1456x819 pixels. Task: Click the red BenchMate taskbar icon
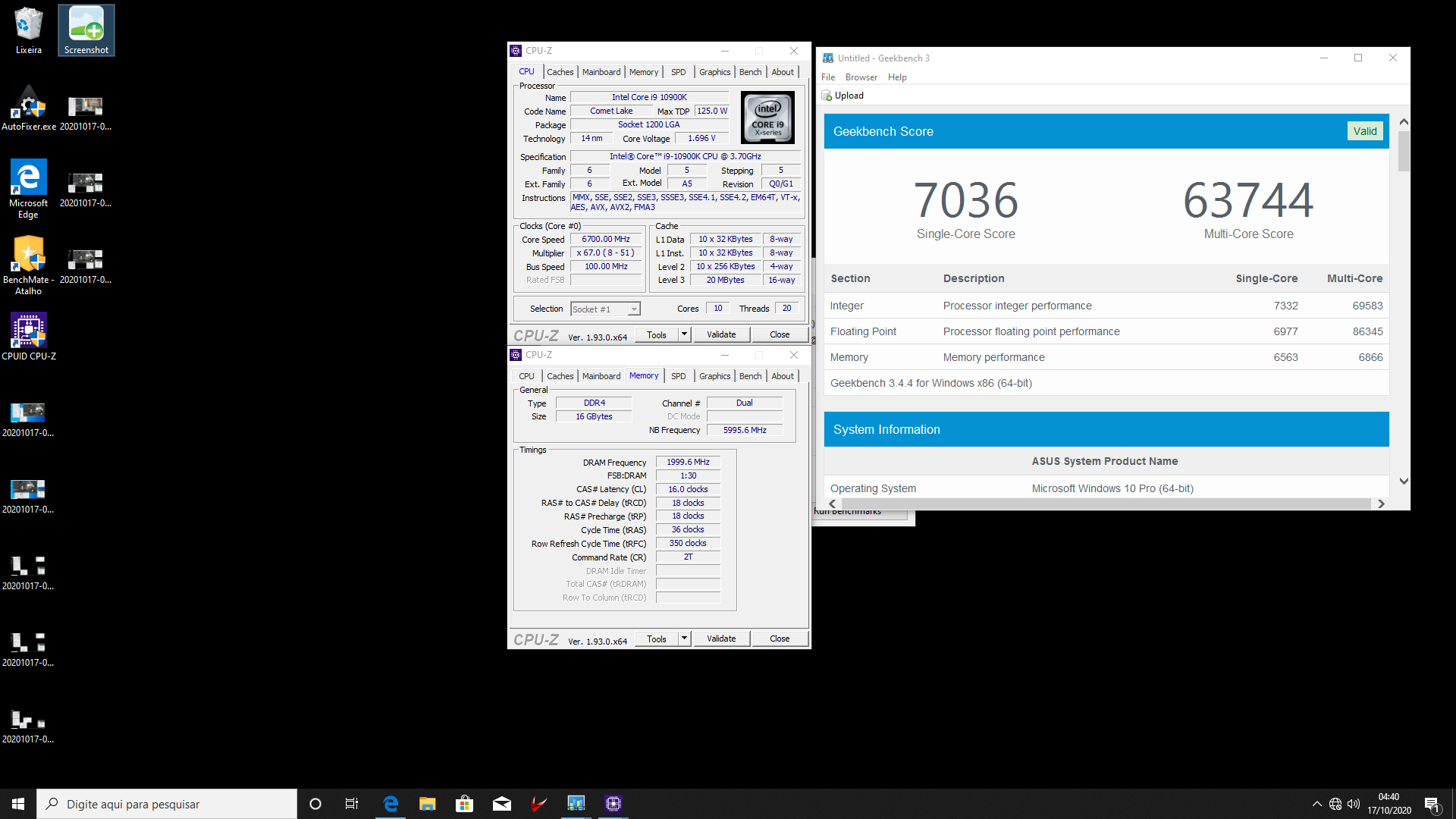point(539,804)
